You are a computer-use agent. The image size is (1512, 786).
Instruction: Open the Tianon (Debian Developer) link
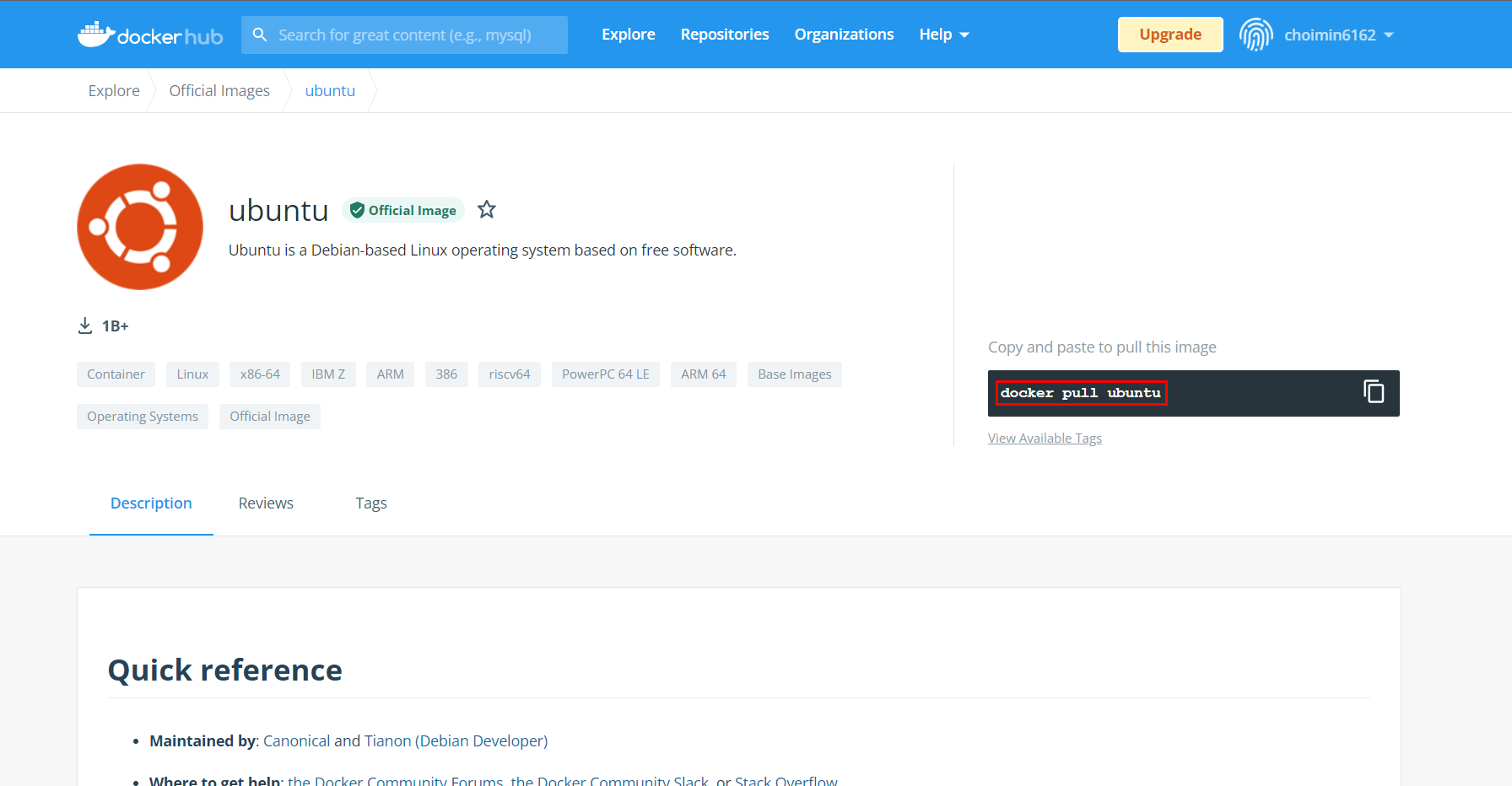click(456, 740)
